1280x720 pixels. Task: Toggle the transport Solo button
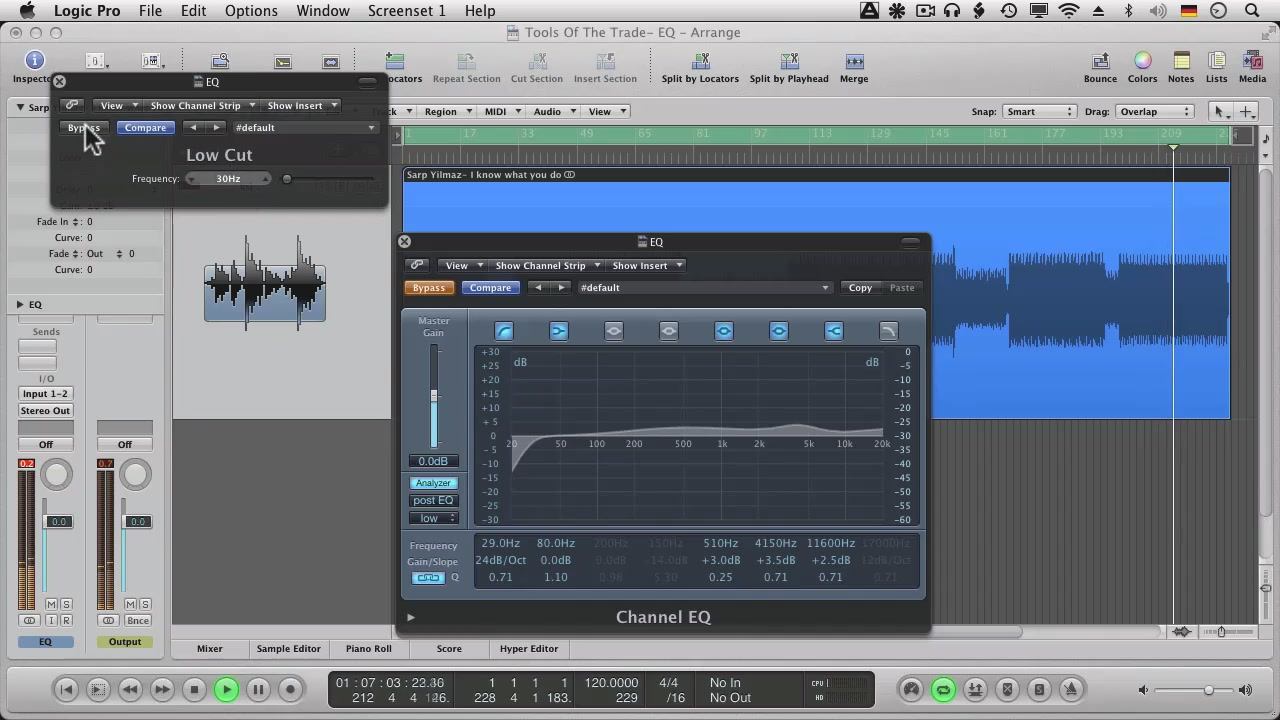pos(1039,689)
